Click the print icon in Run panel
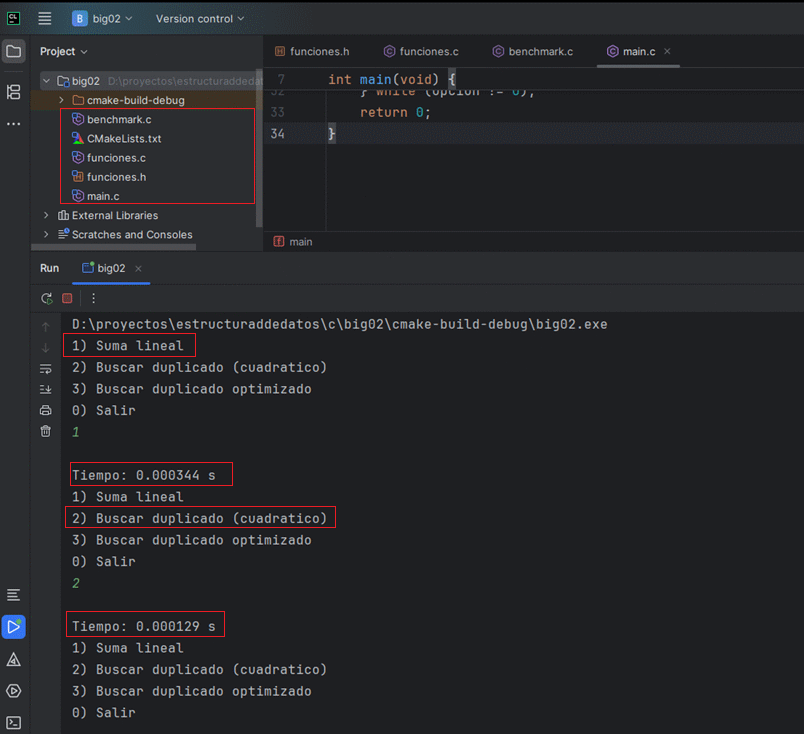 45,410
